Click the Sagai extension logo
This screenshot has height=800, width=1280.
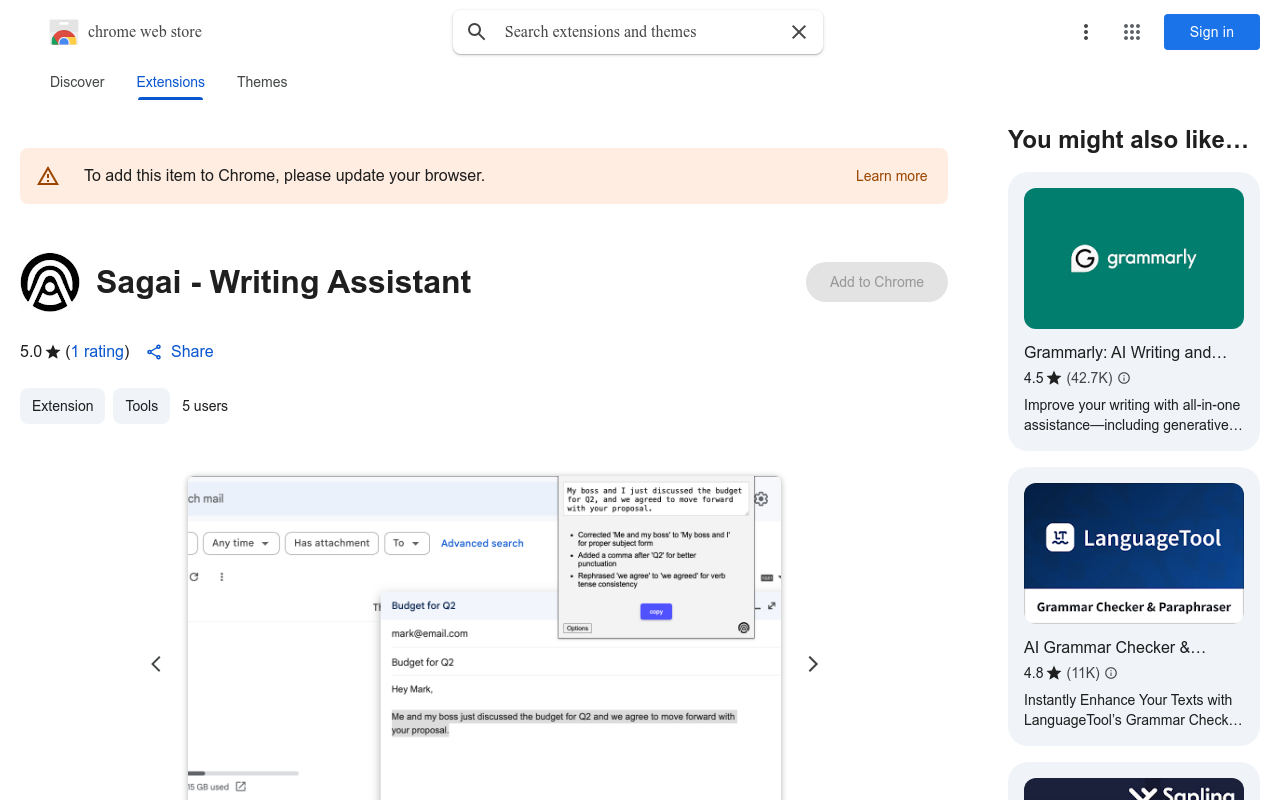(x=50, y=282)
